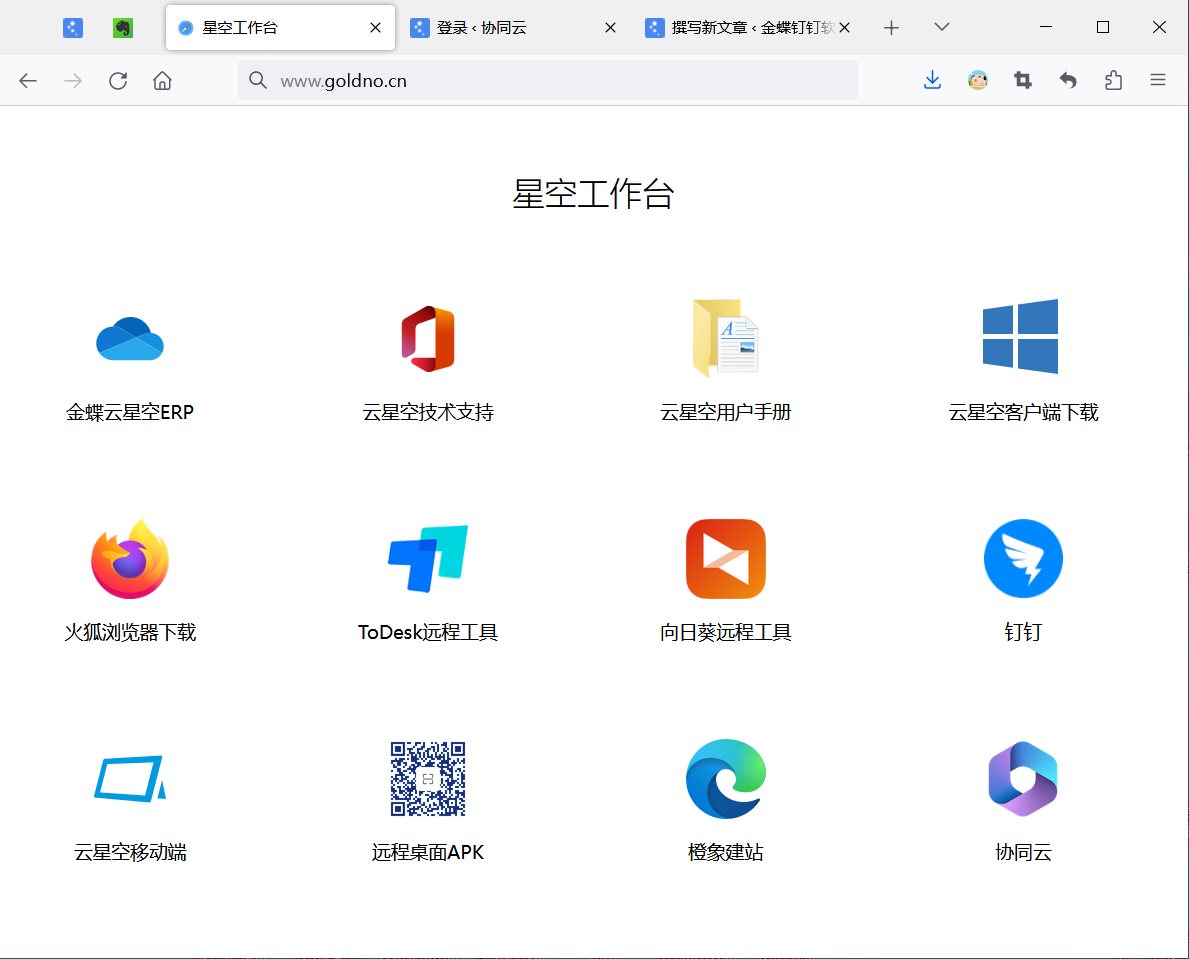Click the 金蝶云星空ERP text link
Screen dimensions: 1189x959
pos(130,412)
